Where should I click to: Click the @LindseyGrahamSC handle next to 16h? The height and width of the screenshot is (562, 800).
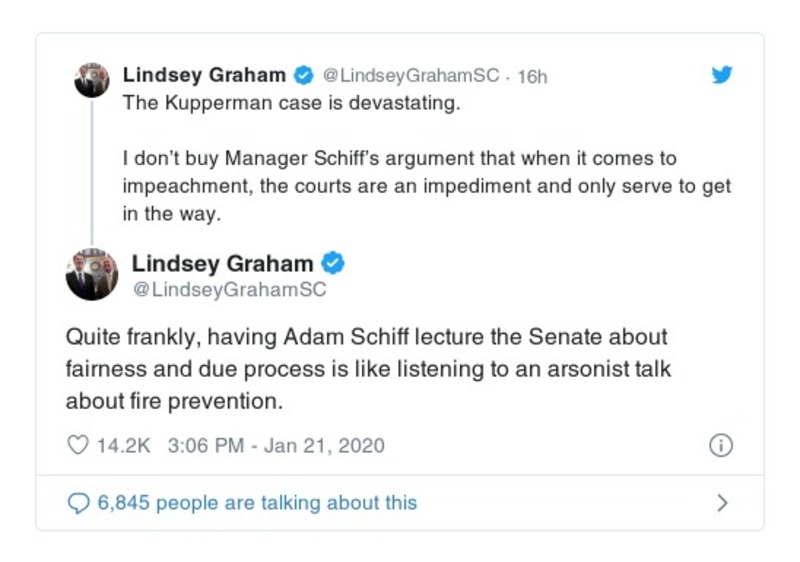click(x=411, y=76)
